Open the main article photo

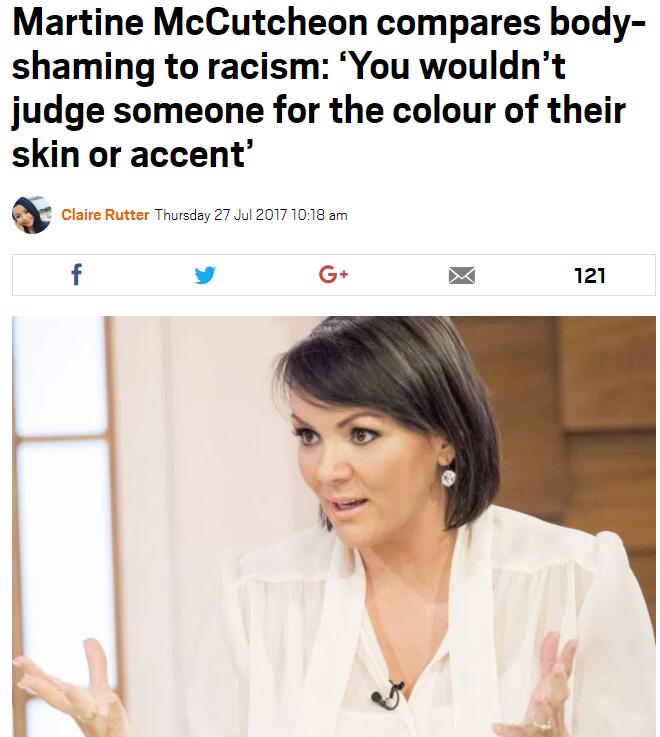click(x=334, y=526)
